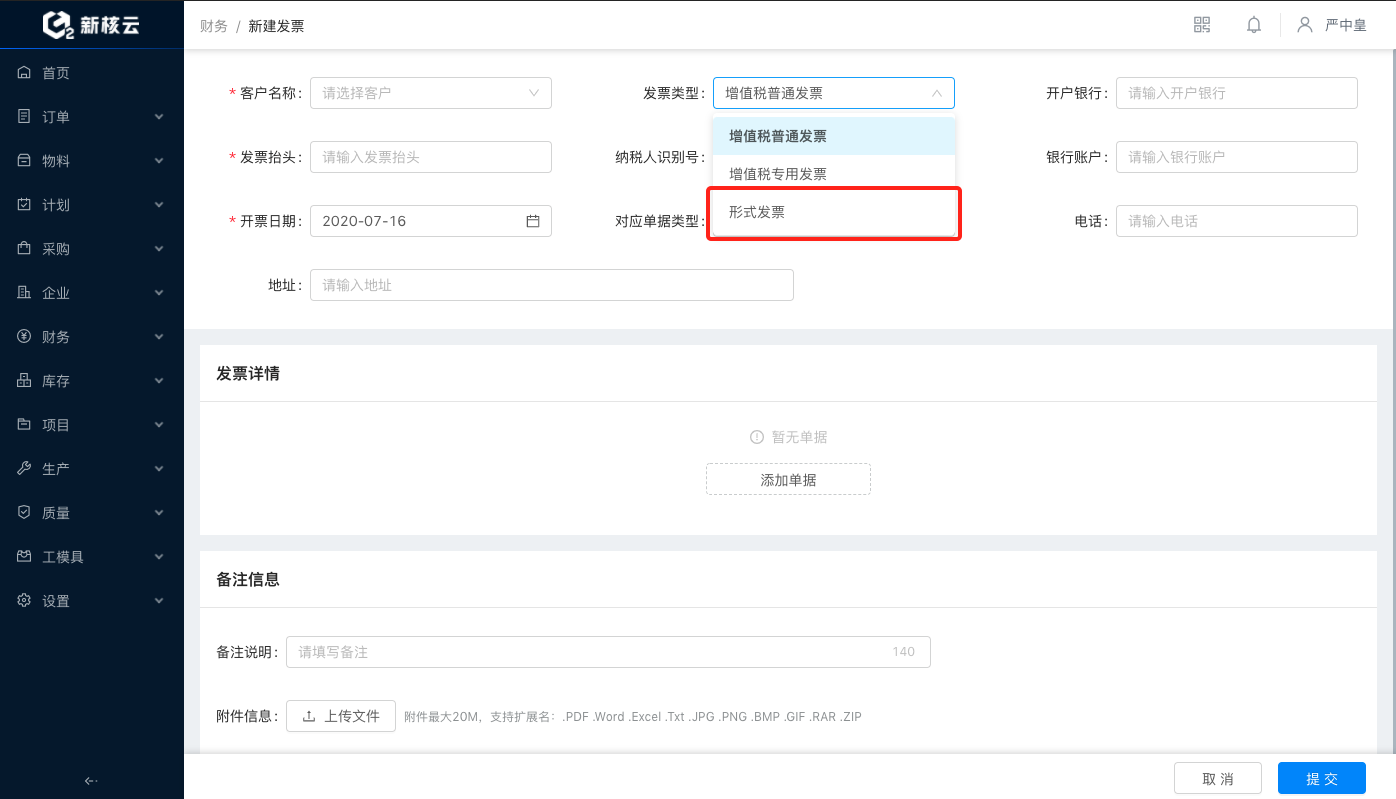
Task: Click the 发票详情 section heading
Action: tap(248, 374)
